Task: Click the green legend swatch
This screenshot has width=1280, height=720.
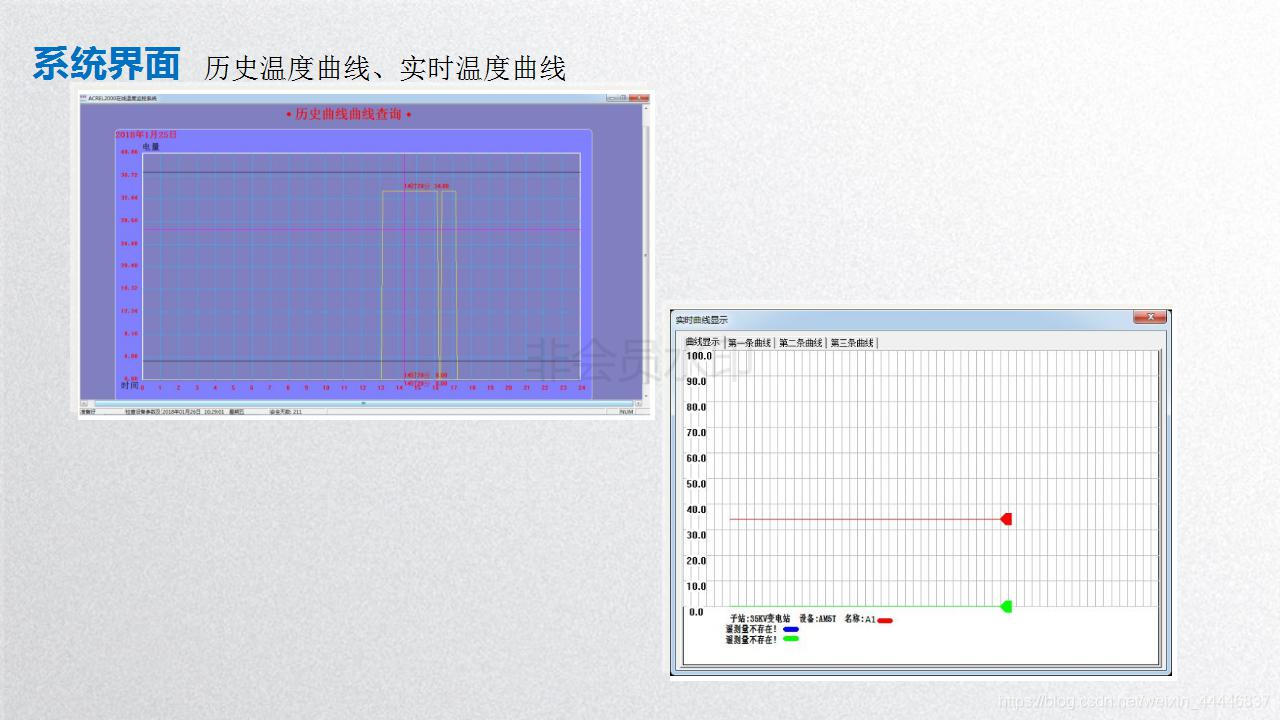Action: (x=791, y=638)
